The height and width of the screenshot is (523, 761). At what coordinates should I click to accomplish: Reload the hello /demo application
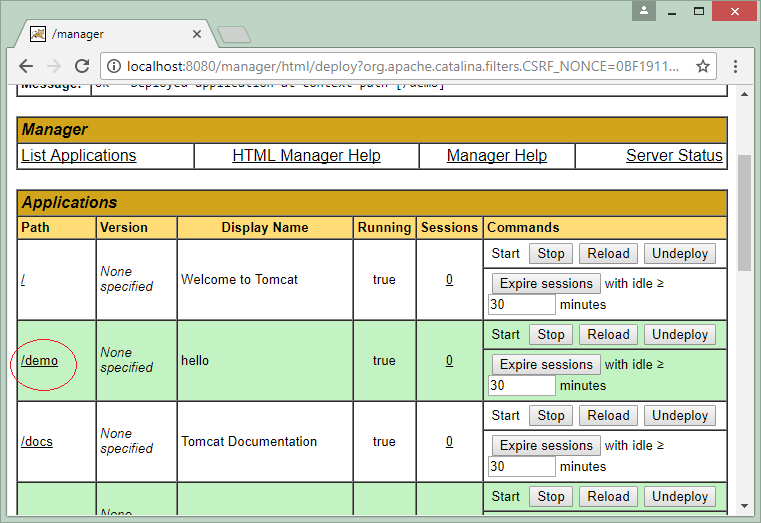pos(608,335)
